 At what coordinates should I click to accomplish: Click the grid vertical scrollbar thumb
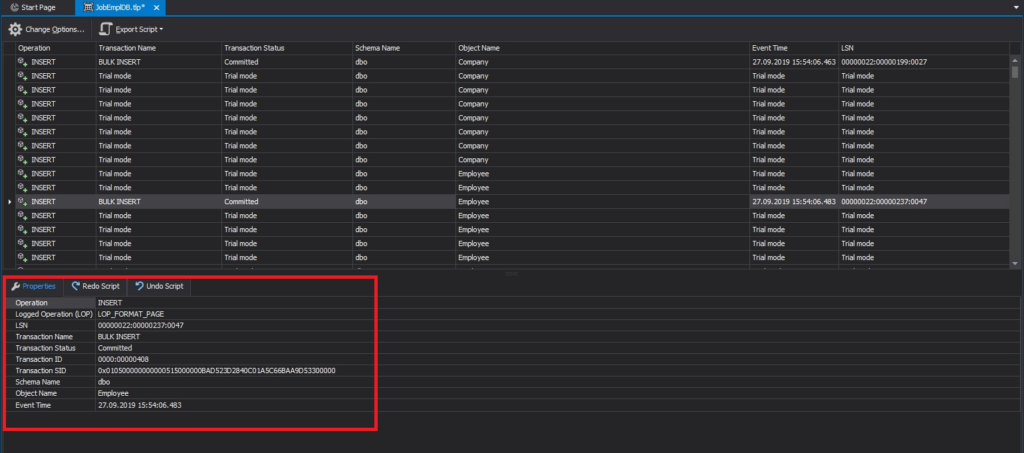pos(1014,71)
